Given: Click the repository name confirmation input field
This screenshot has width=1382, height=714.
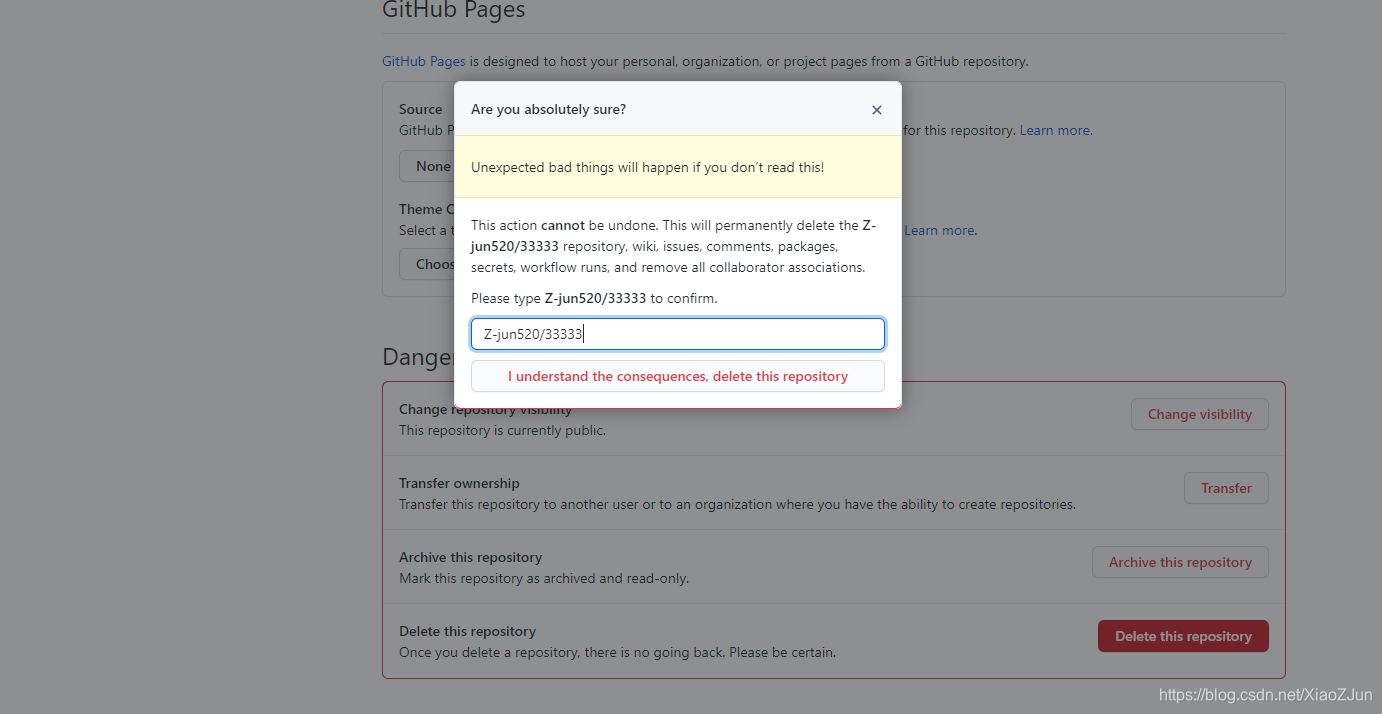Looking at the screenshot, I should click(678, 334).
